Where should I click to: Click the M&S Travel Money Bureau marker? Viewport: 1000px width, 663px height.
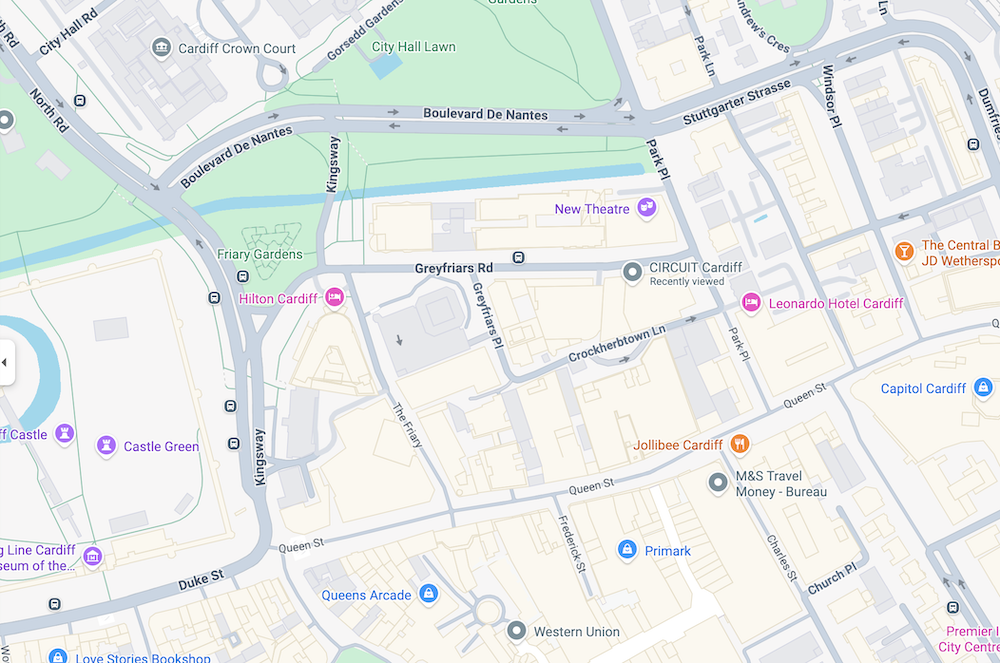(717, 483)
